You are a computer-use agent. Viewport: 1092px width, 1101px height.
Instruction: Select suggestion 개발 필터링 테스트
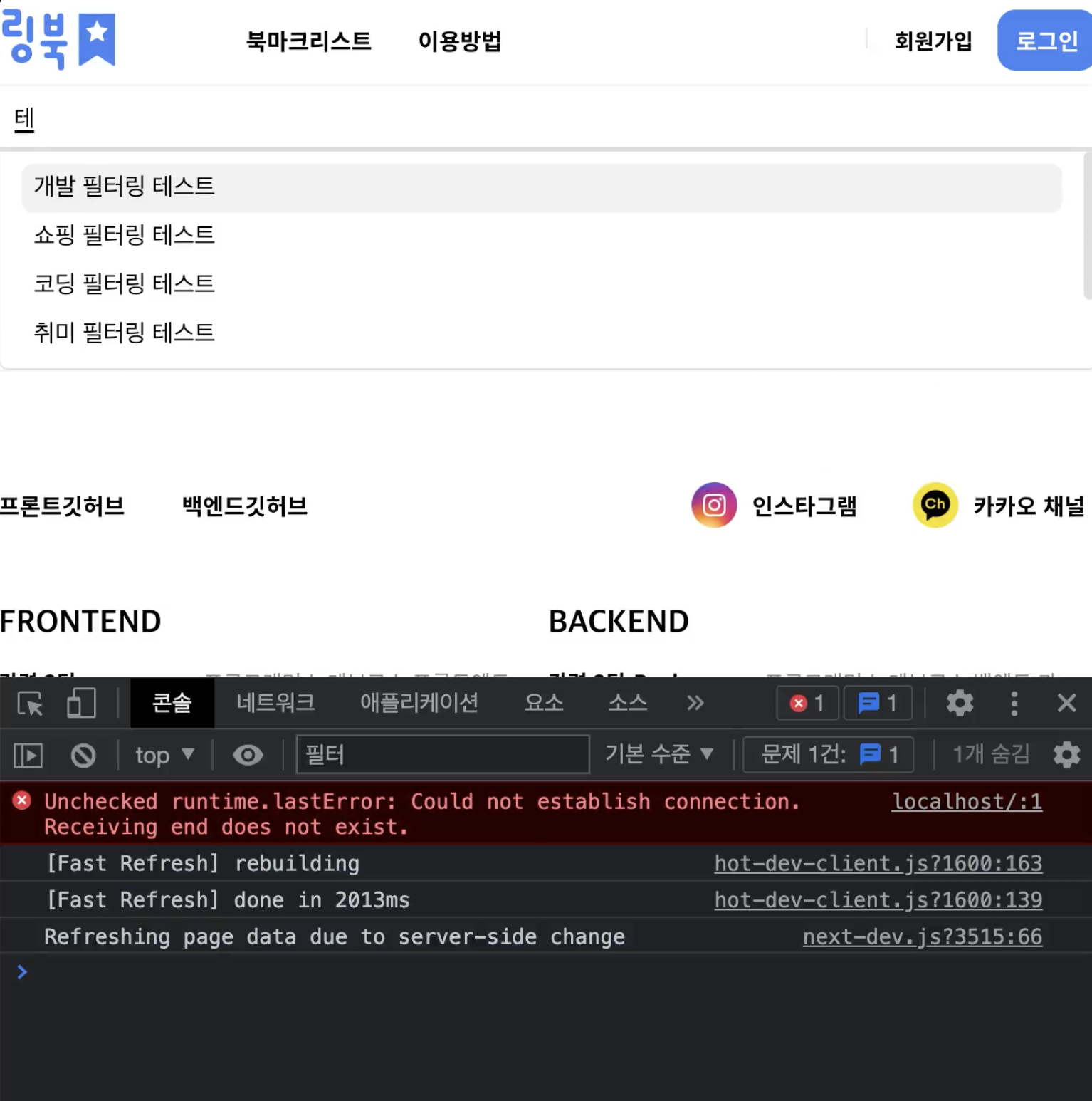[542, 187]
